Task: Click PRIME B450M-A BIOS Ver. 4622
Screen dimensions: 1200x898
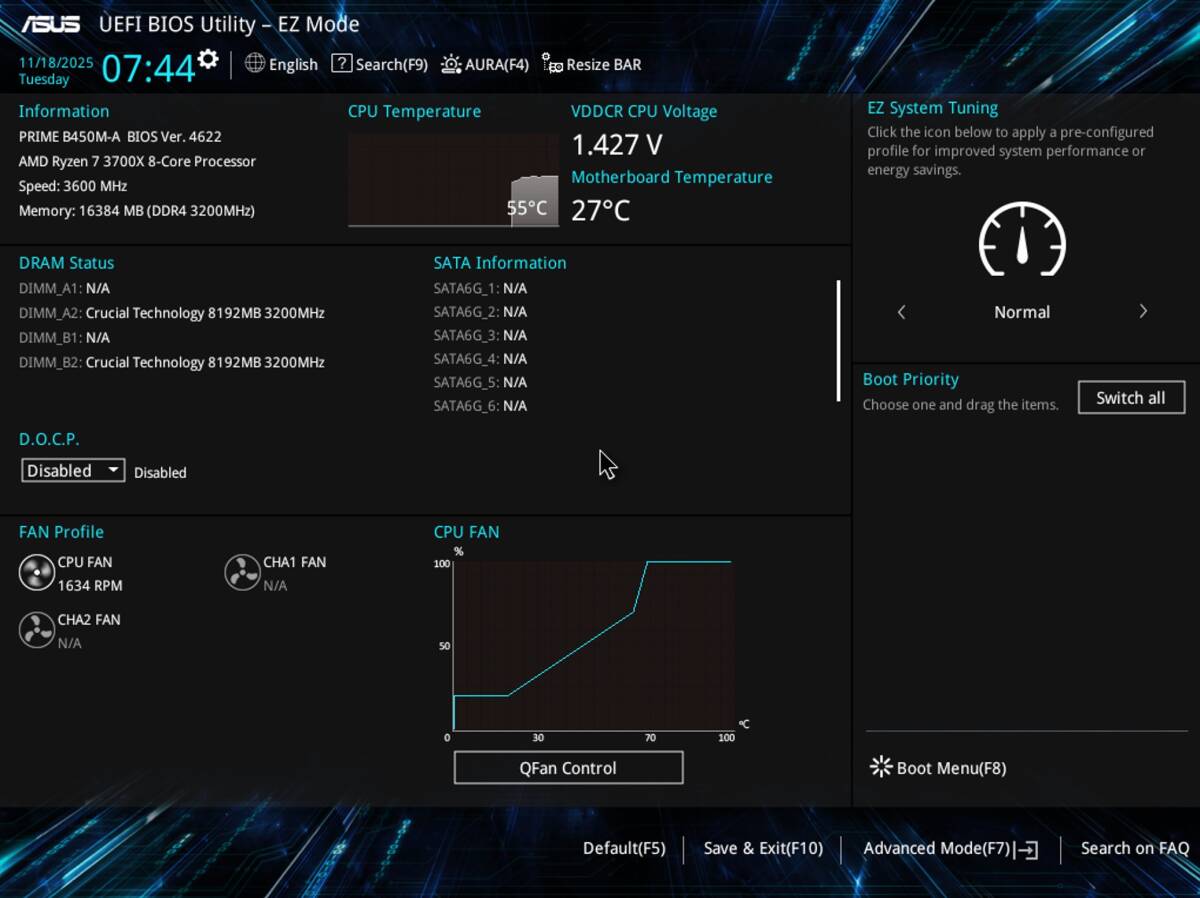Action: [120, 137]
